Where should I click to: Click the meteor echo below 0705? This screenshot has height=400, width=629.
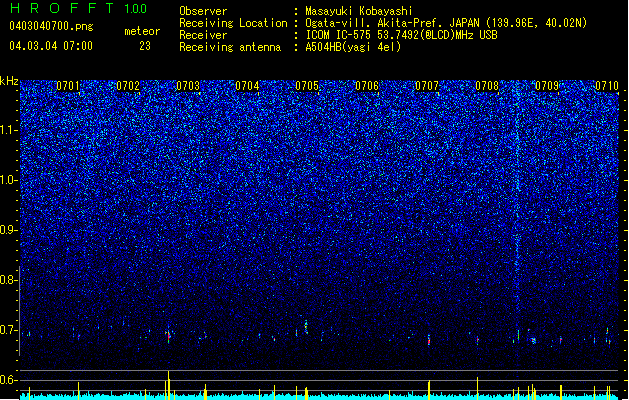[x=306, y=327]
